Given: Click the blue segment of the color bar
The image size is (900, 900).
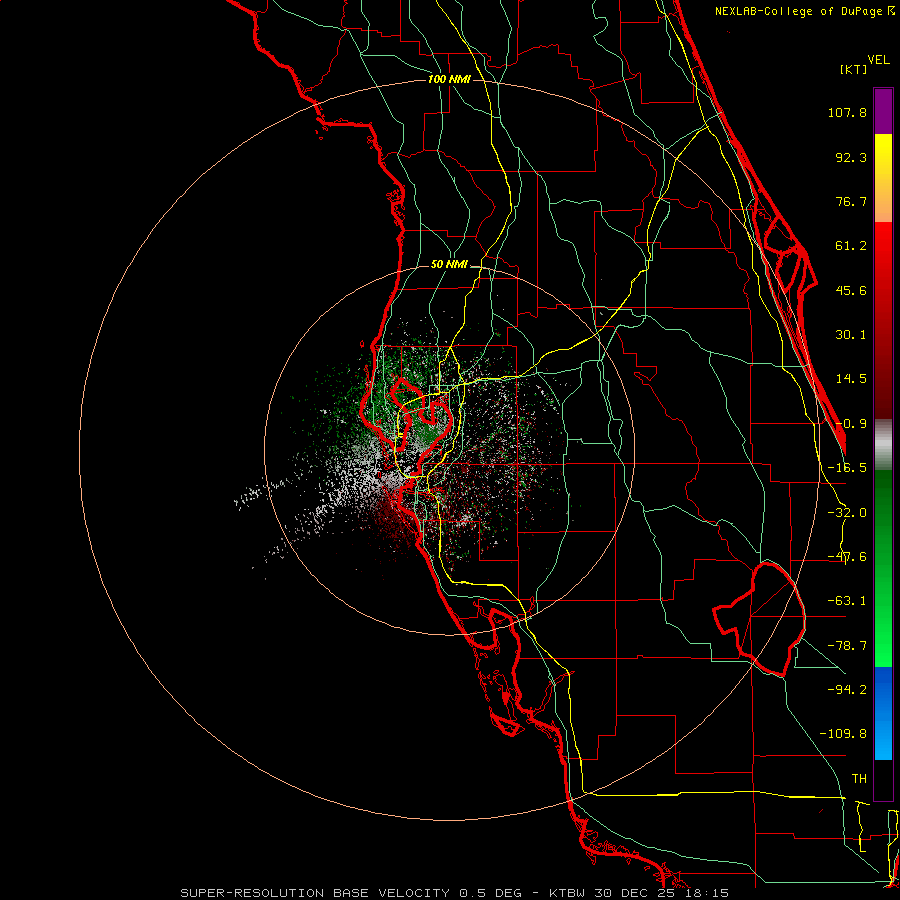Looking at the screenshot, I should pos(883,713).
